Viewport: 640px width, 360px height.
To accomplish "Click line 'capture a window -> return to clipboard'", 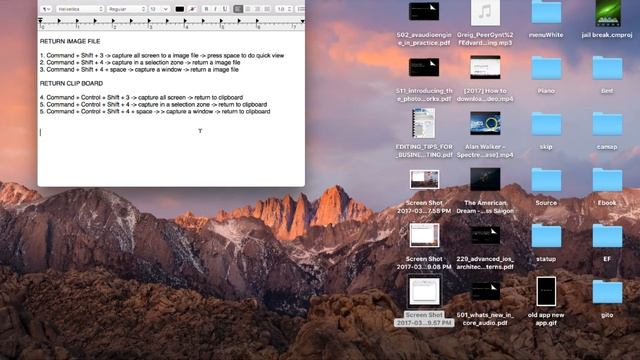I will (x=155, y=111).
